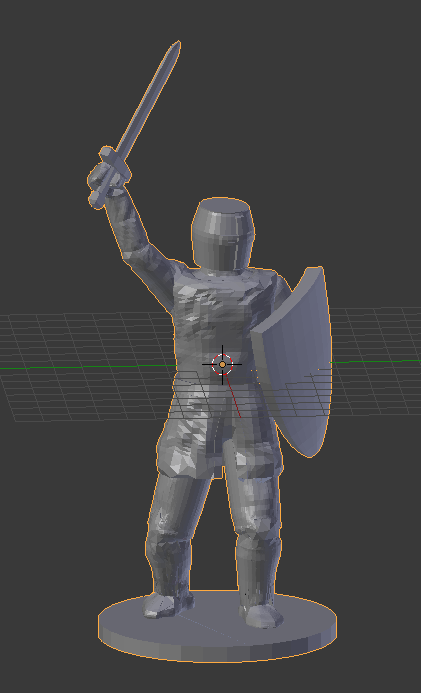Image resolution: width=421 pixels, height=693 pixels.
Task: Click the knight's bucket helmet
Action: (x=223, y=233)
